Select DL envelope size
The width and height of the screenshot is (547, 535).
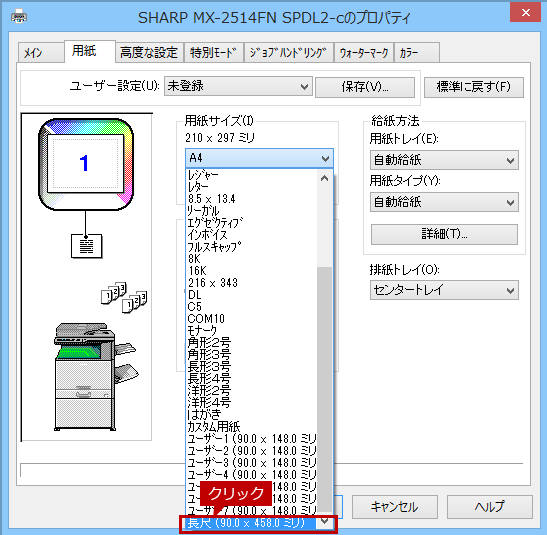click(x=251, y=295)
